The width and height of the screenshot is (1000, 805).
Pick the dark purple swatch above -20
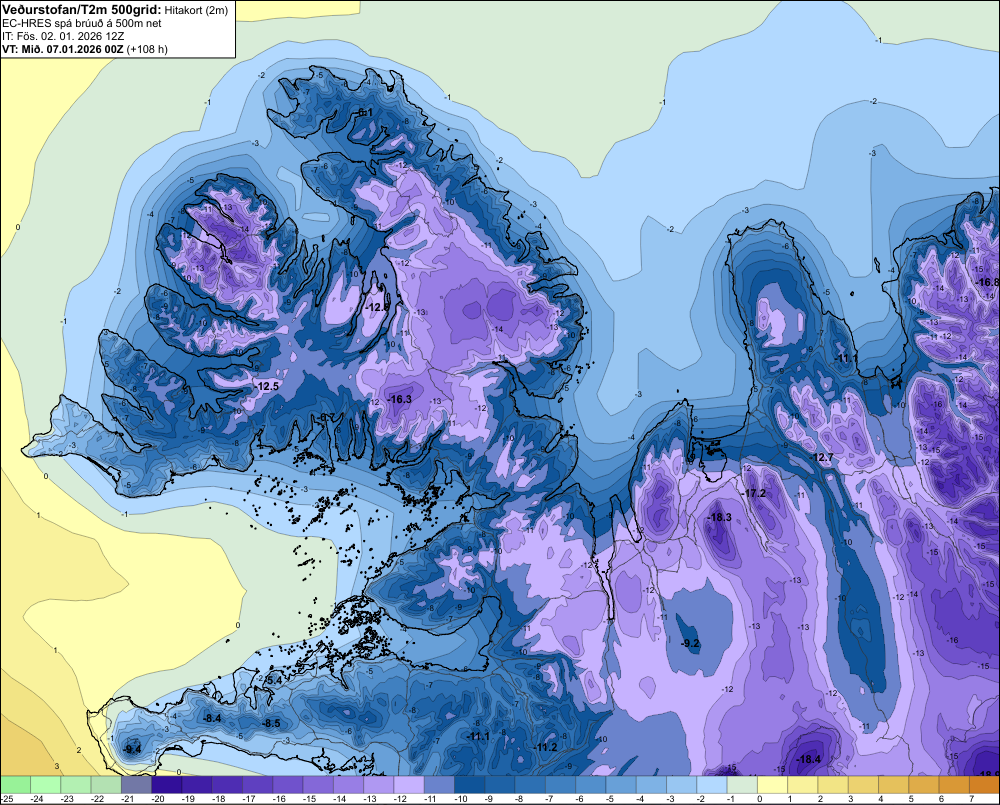[167, 785]
